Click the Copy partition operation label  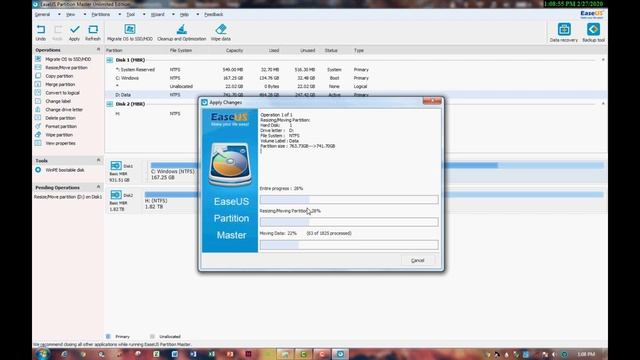point(59,76)
